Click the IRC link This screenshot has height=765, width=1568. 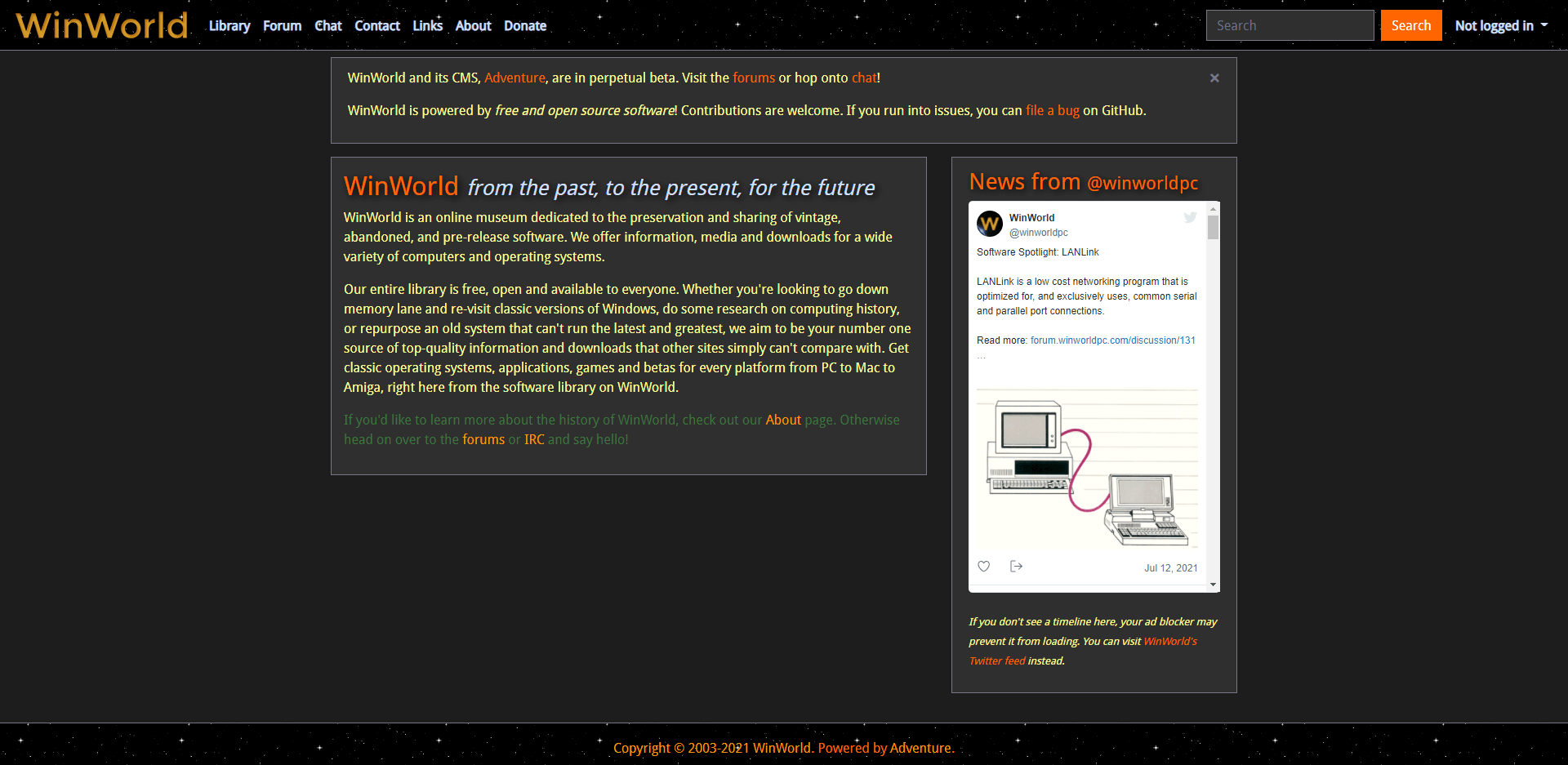click(x=534, y=439)
